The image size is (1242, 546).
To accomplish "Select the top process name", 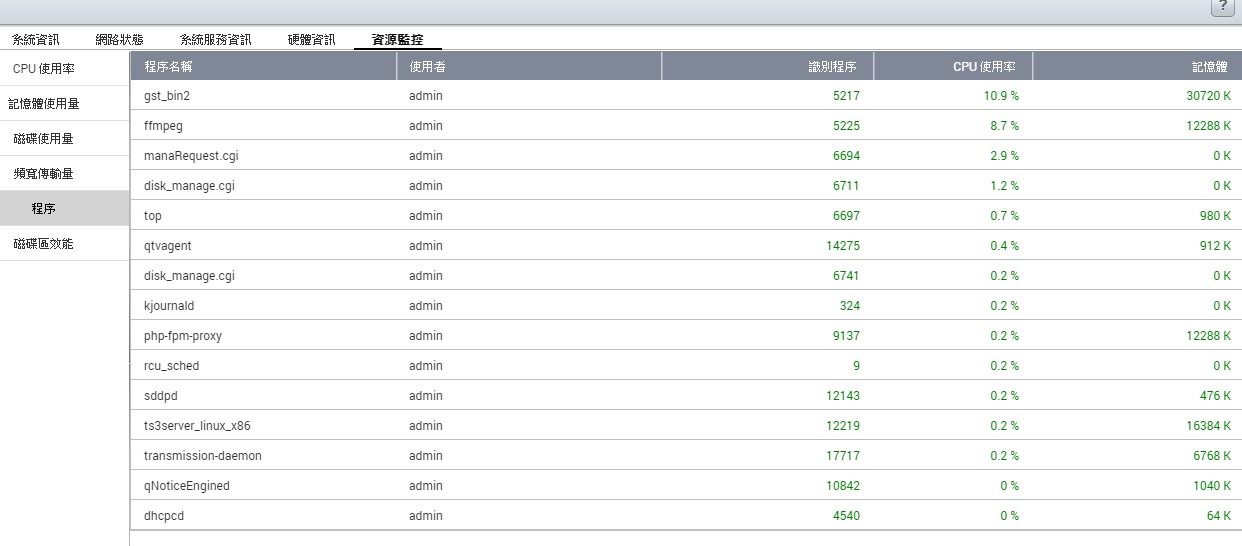I will click(153, 216).
